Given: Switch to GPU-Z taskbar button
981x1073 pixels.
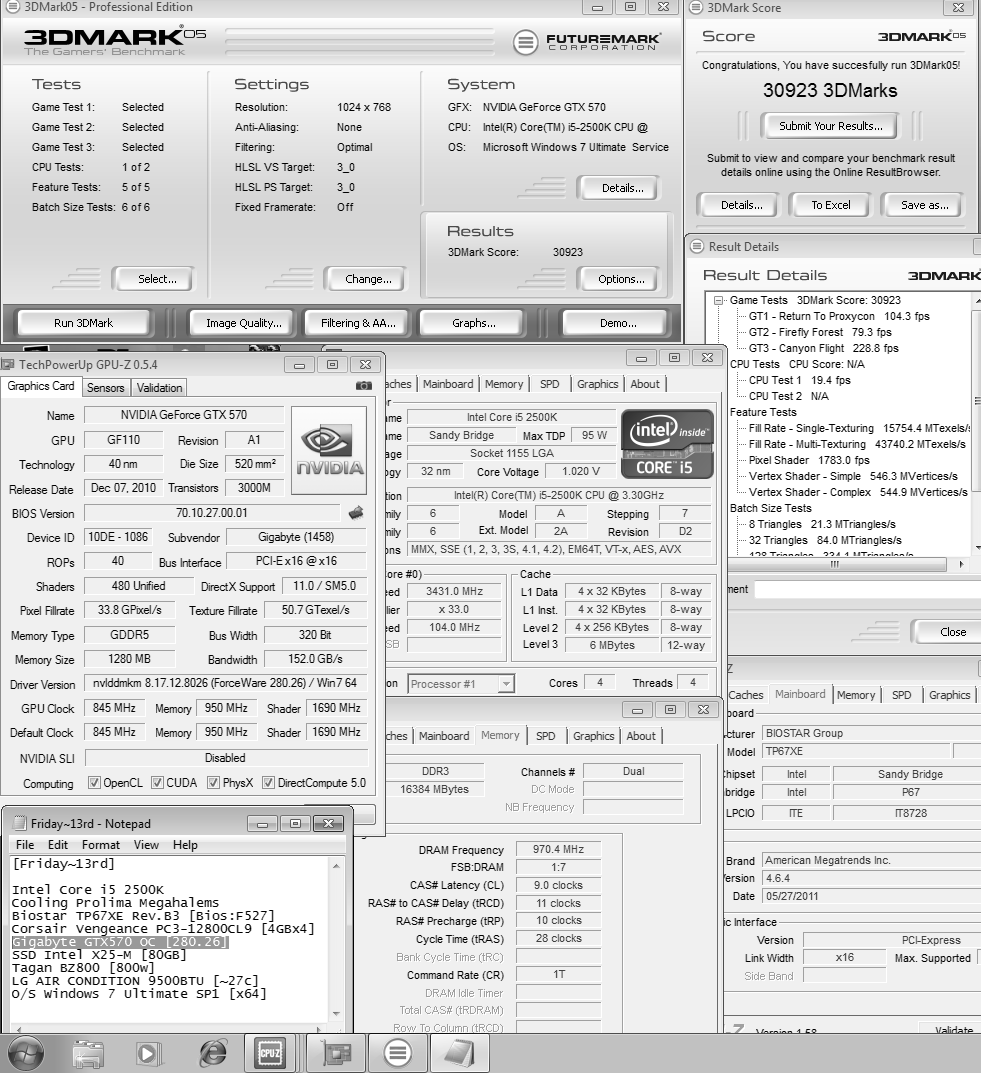Looking at the screenshot, I should pyautogui.click(x=337, y=1053).
